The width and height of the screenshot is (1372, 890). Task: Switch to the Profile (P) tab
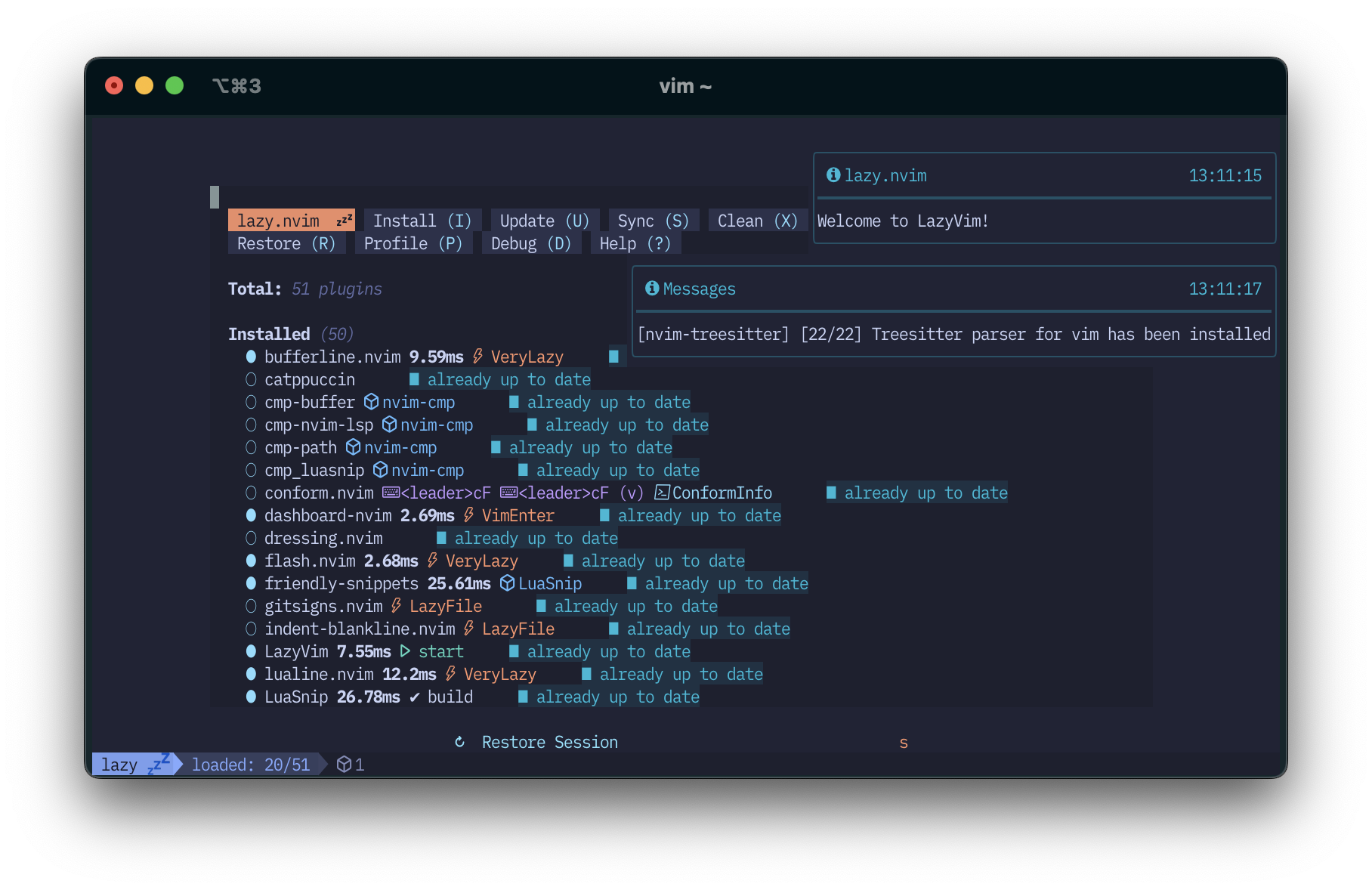point(413,243)
